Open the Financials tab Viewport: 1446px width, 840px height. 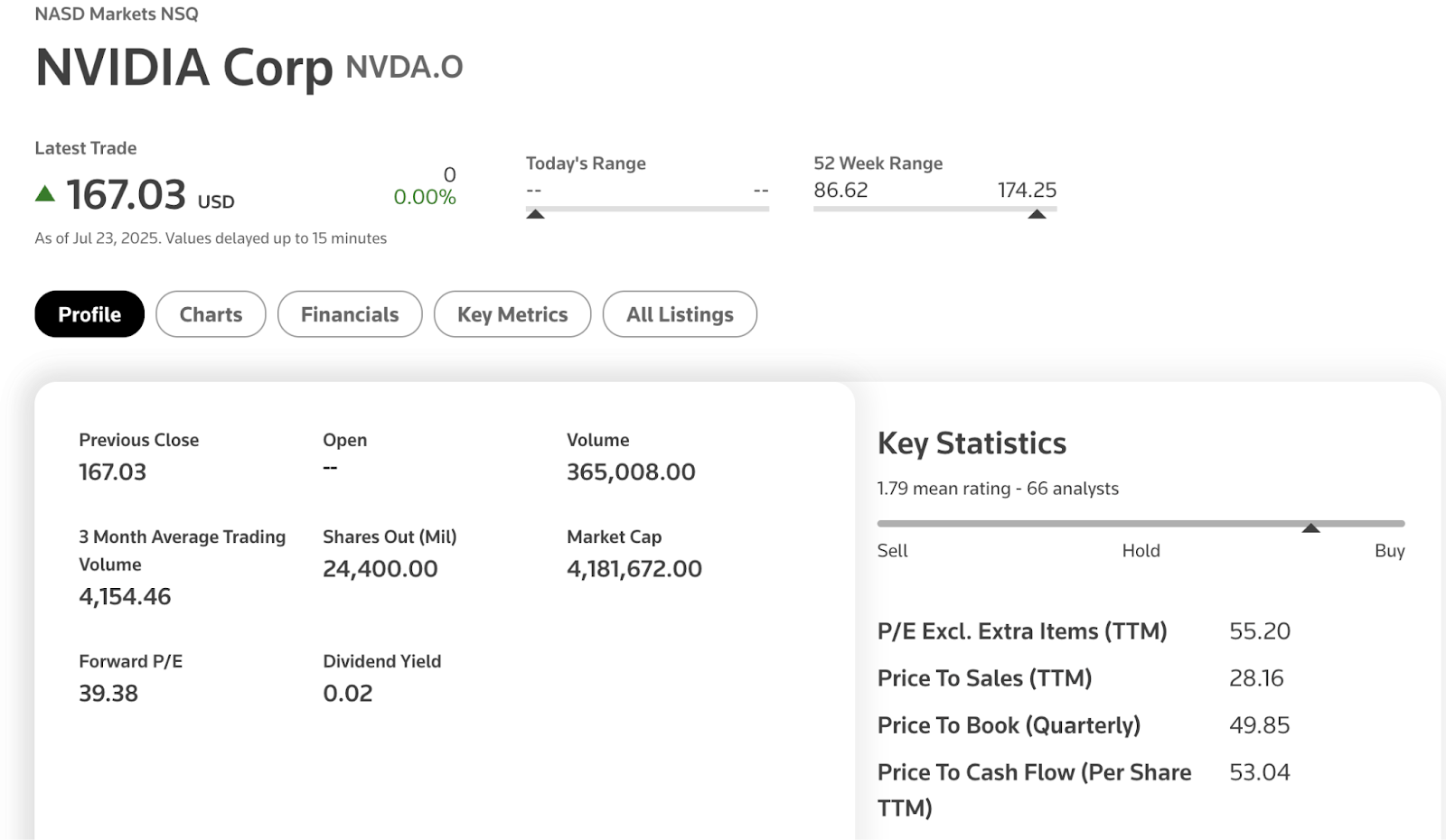(350, 314)
